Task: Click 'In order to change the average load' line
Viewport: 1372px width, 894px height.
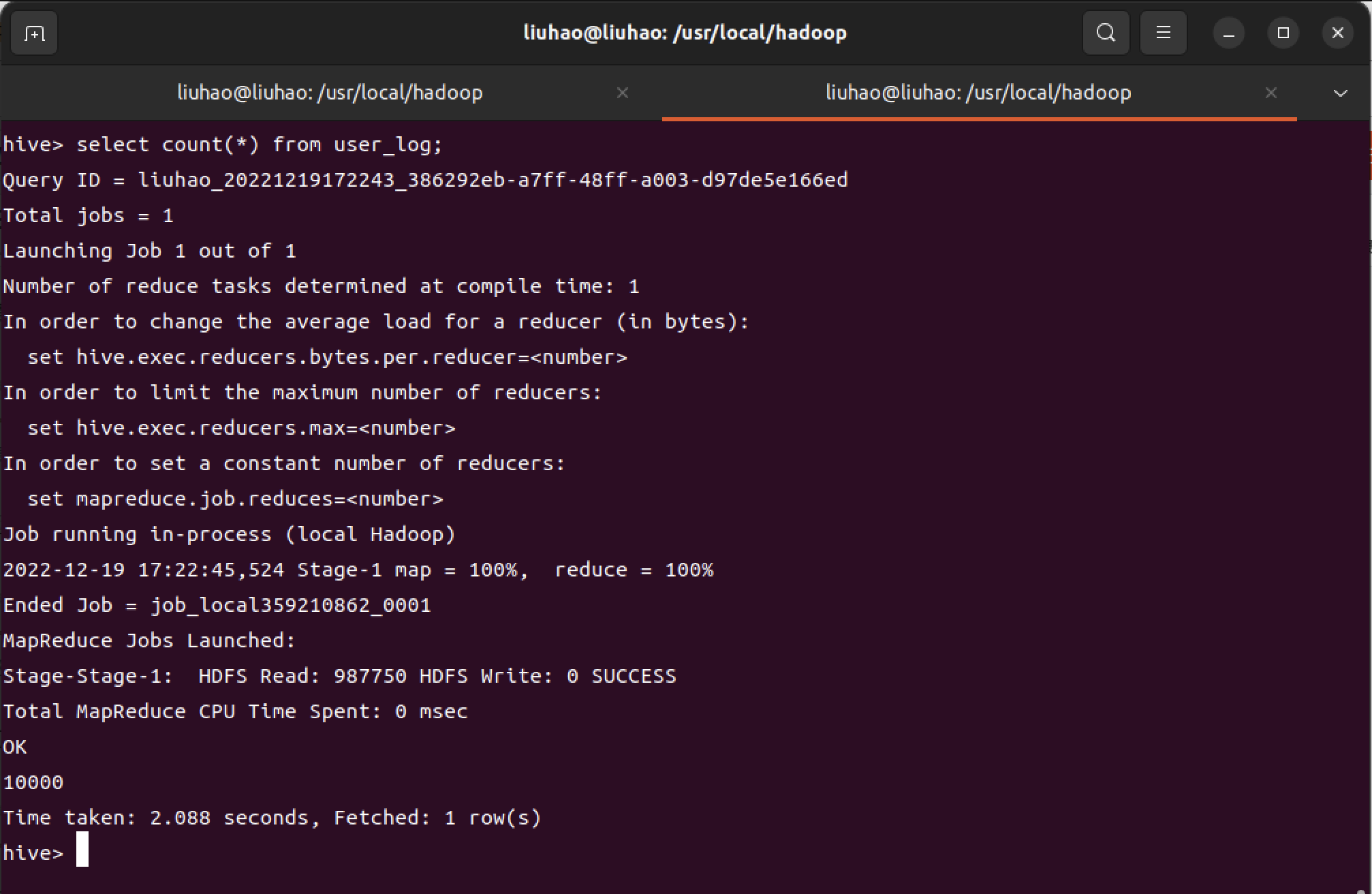Action: (376, 322)
